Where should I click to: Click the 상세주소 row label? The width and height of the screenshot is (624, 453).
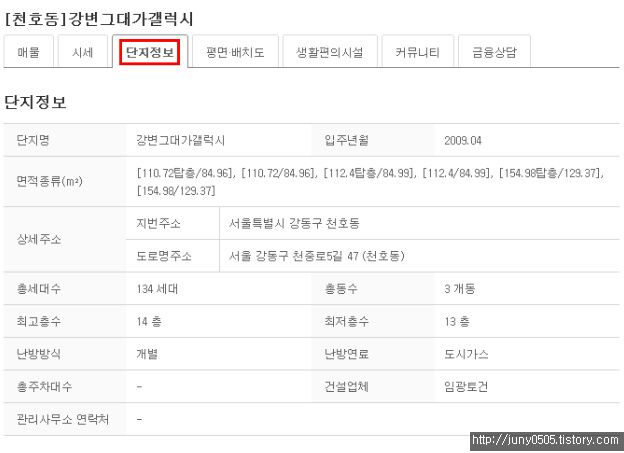39,239
